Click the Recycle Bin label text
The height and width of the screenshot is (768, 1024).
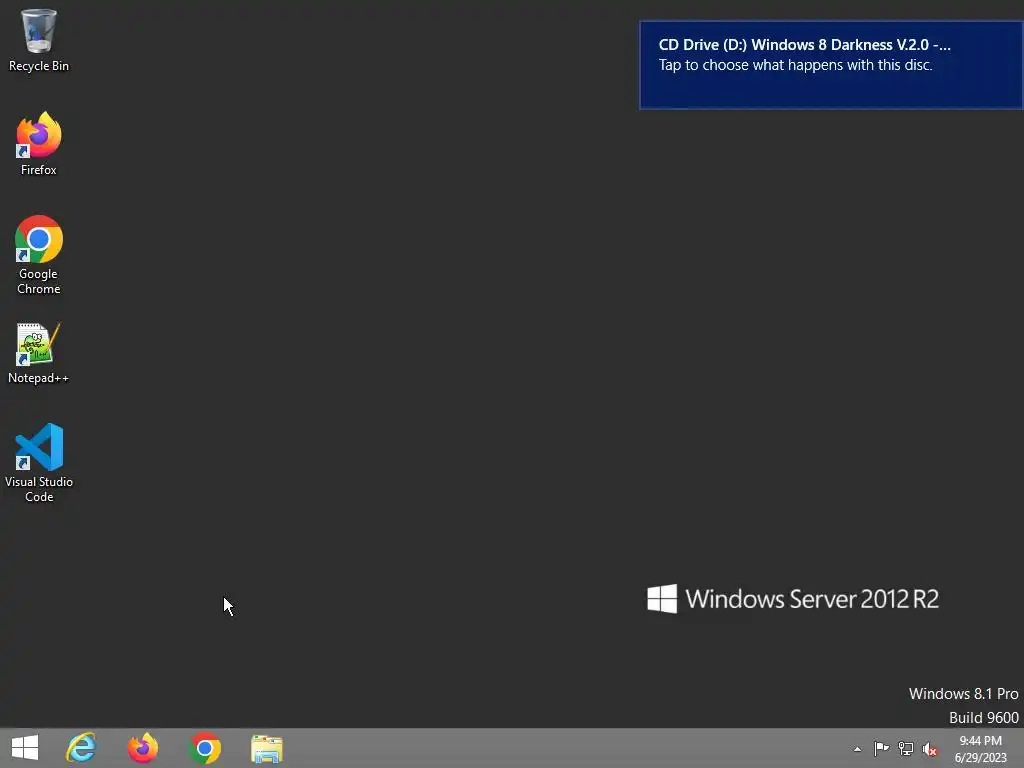pyautogui.click(x=39, y=66)
